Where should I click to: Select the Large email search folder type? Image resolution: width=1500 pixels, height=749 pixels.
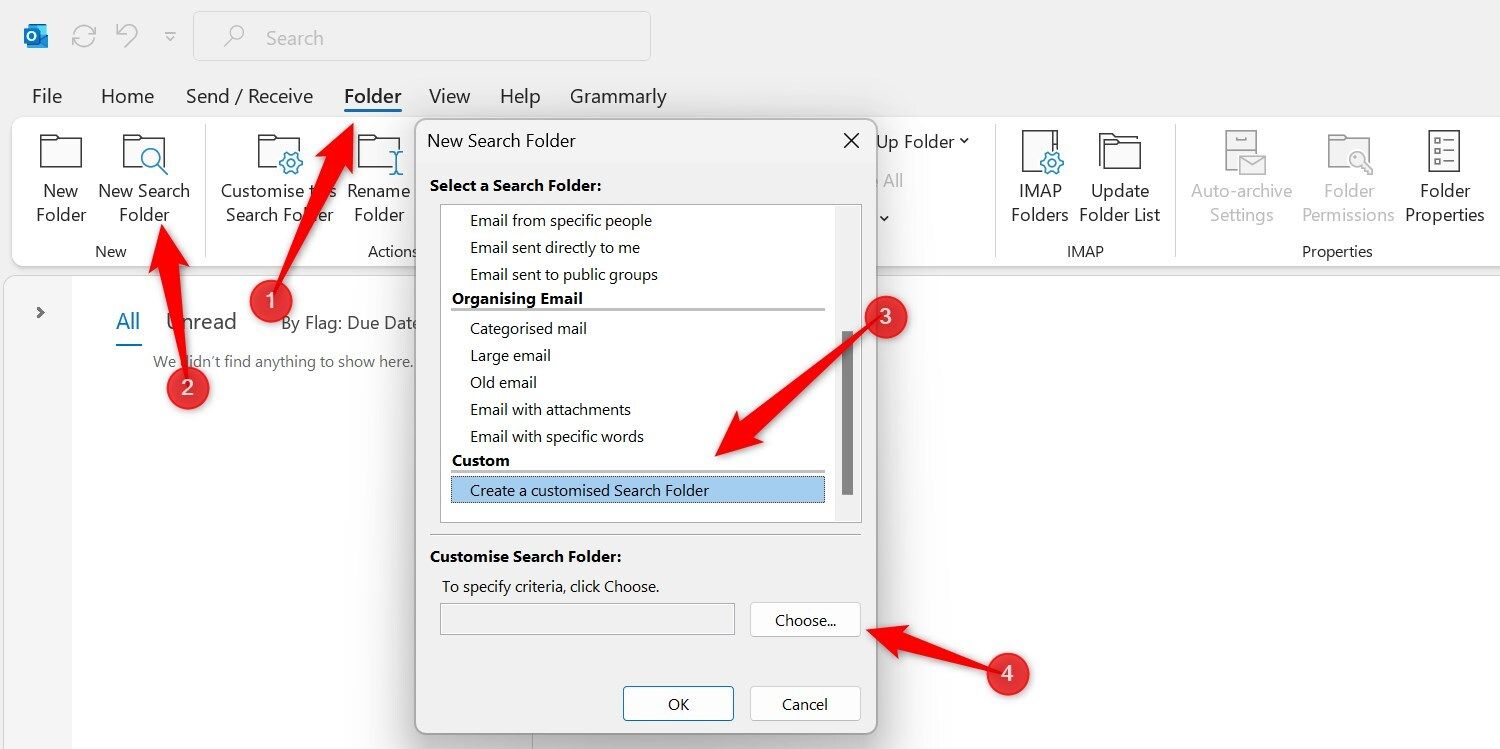pyautogui.click(x=510, y=355)
